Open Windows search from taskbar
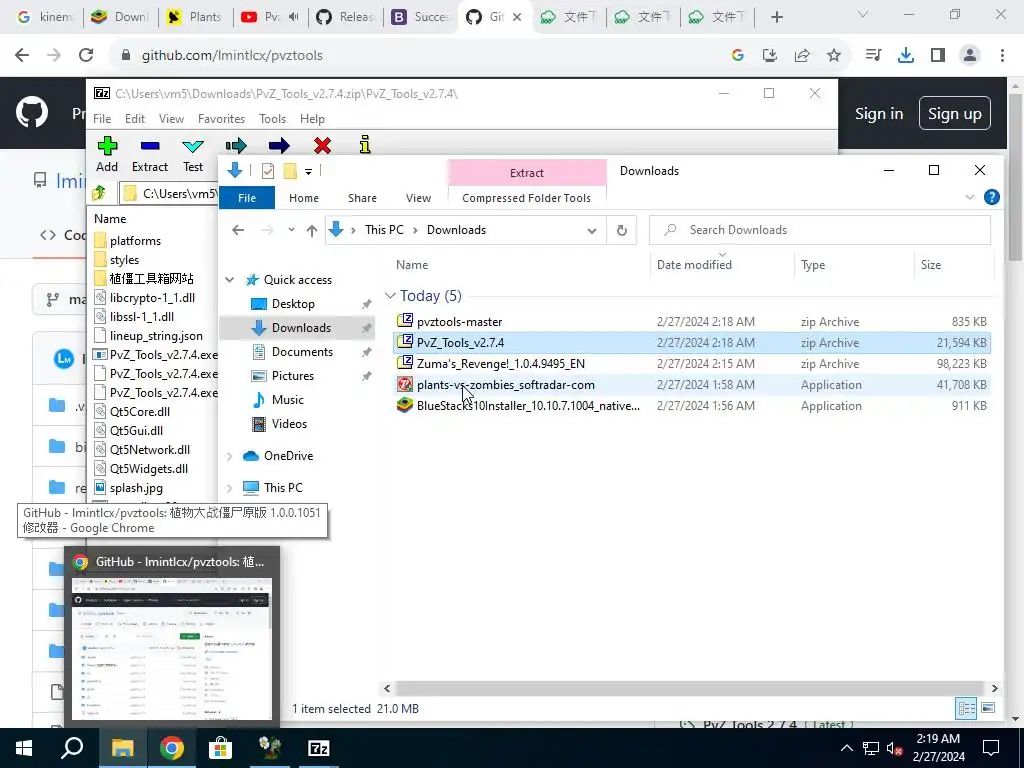The height and width of the screenshot is (768, 1024). pyautogui.click(x=72, y=748)
